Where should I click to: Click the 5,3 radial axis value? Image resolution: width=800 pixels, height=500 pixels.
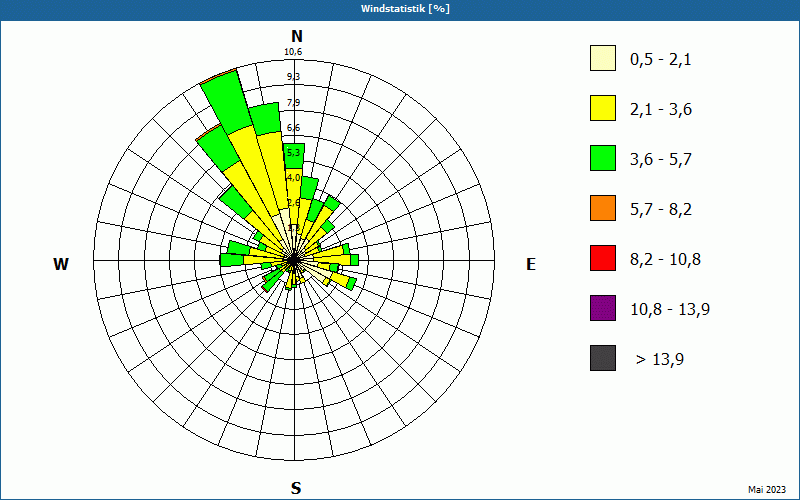293,153
